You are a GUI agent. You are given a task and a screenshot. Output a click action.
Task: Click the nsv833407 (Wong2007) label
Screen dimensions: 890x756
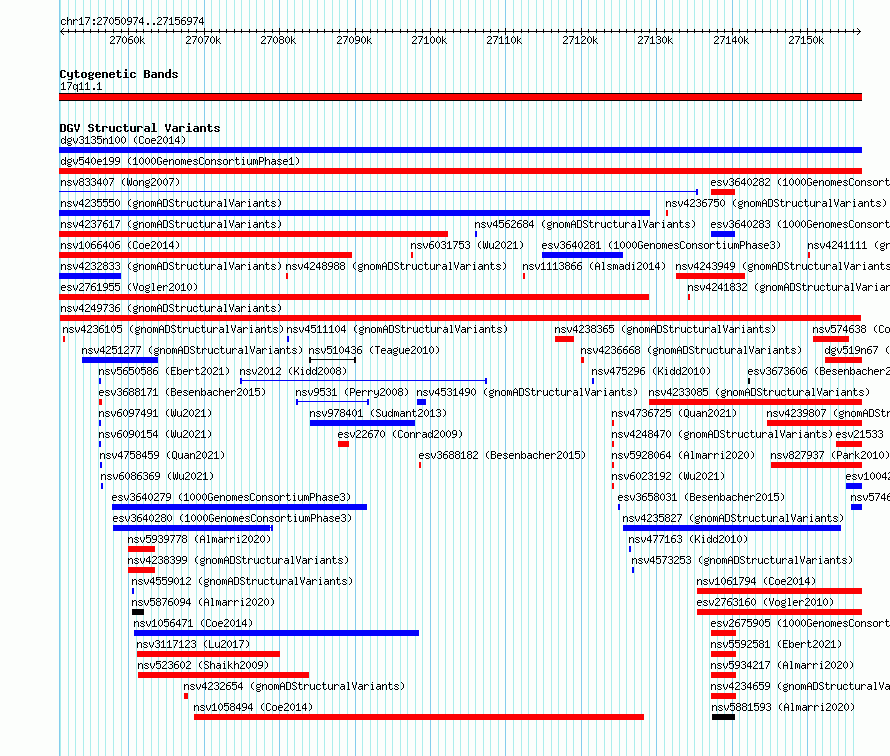click(x=120, y=182)
